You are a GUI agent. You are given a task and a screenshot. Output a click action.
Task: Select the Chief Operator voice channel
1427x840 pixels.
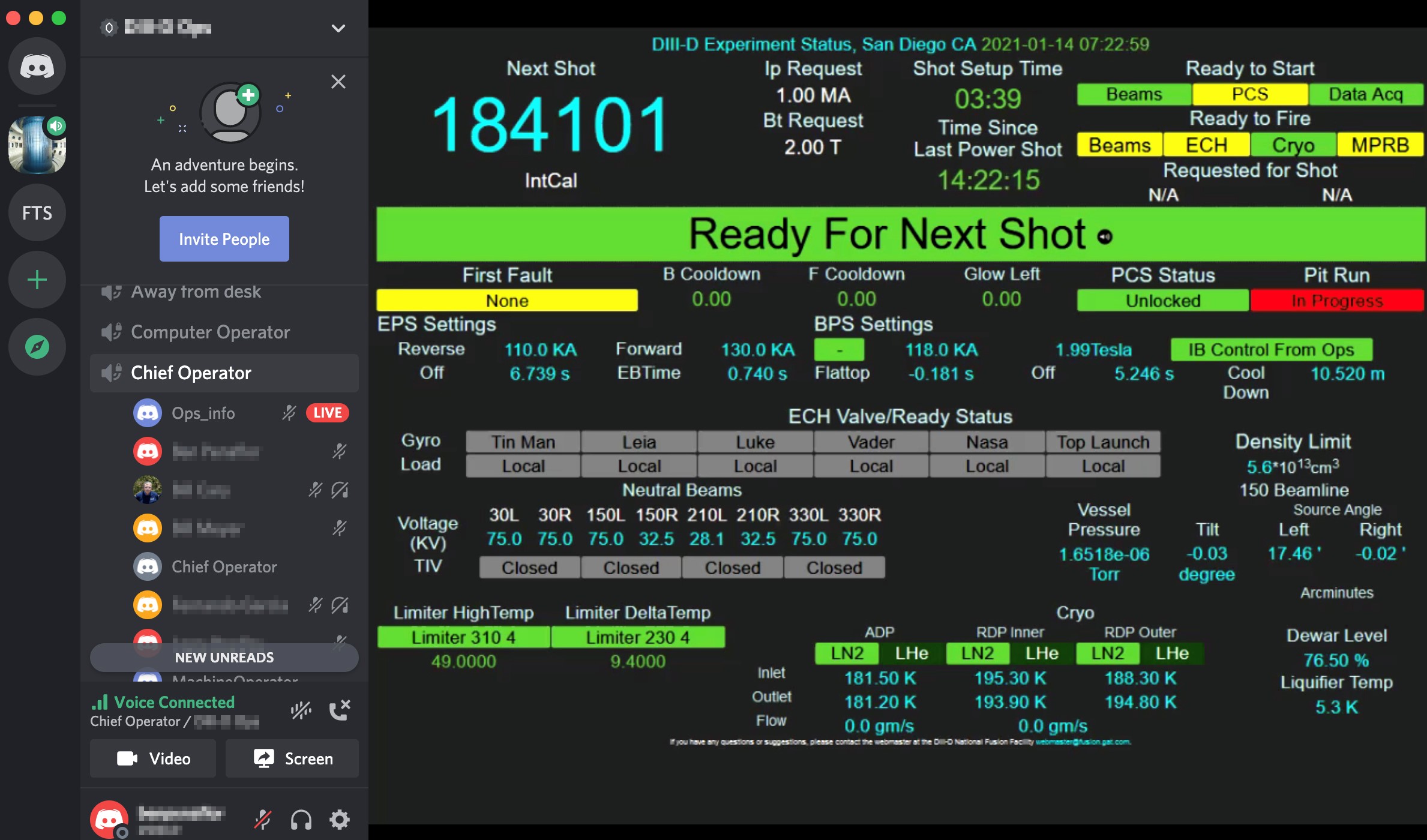191,373
